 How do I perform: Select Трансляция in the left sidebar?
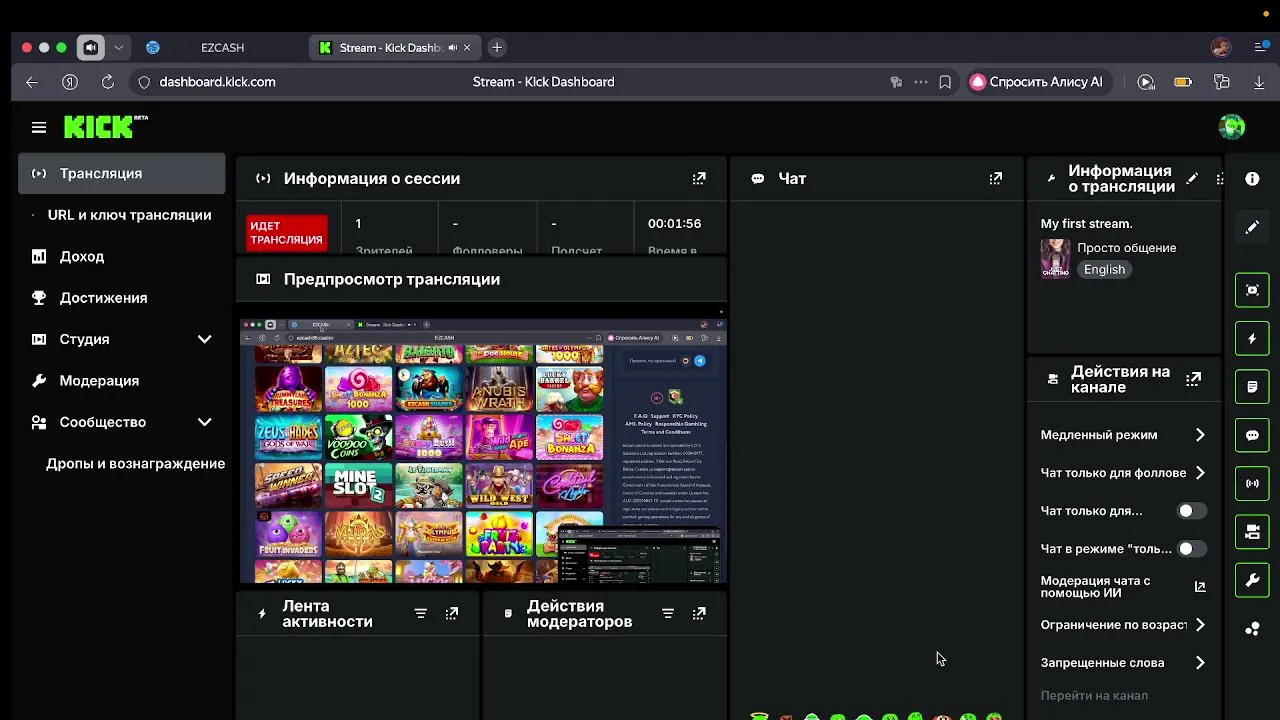click(x=121, y=173)
